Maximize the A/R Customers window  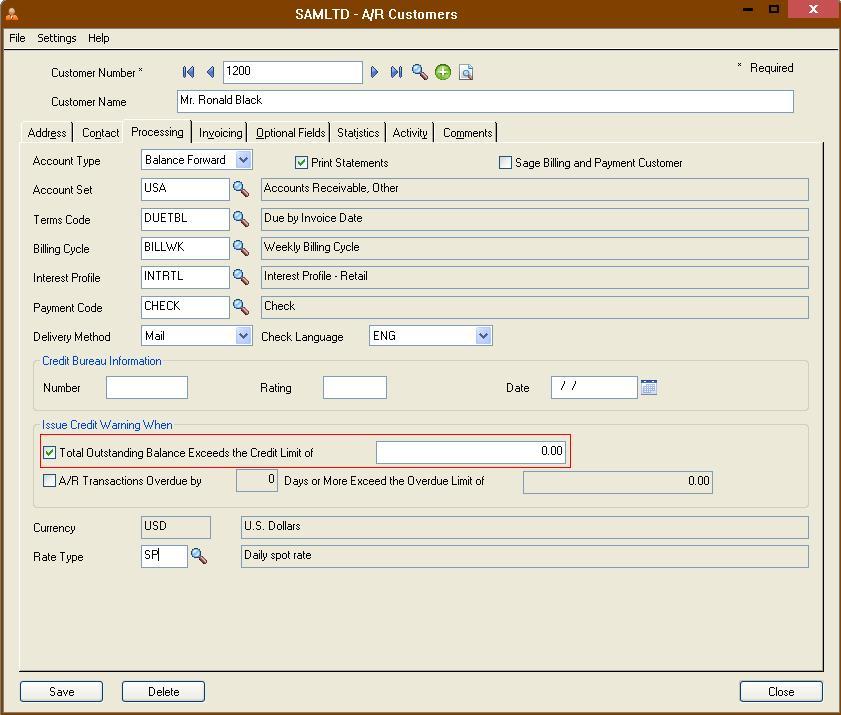(x=774, y=9)
